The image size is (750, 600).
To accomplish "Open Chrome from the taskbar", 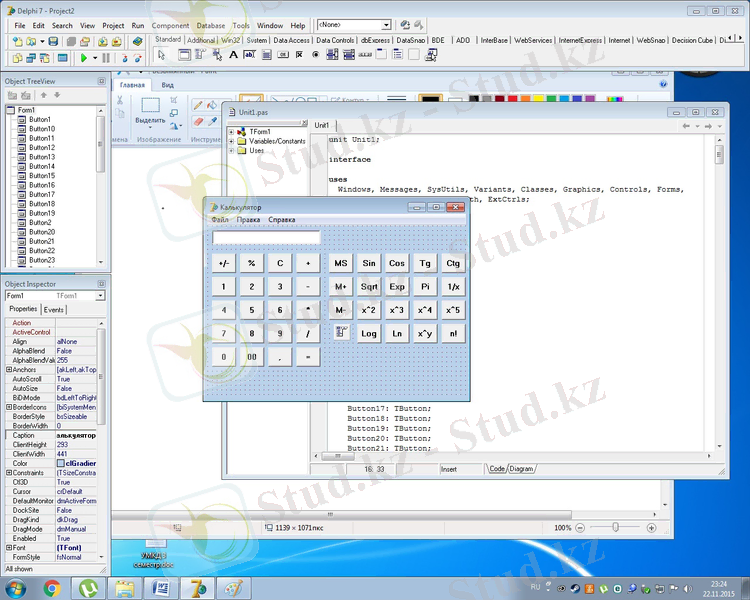I will click(x=52, y=588).
